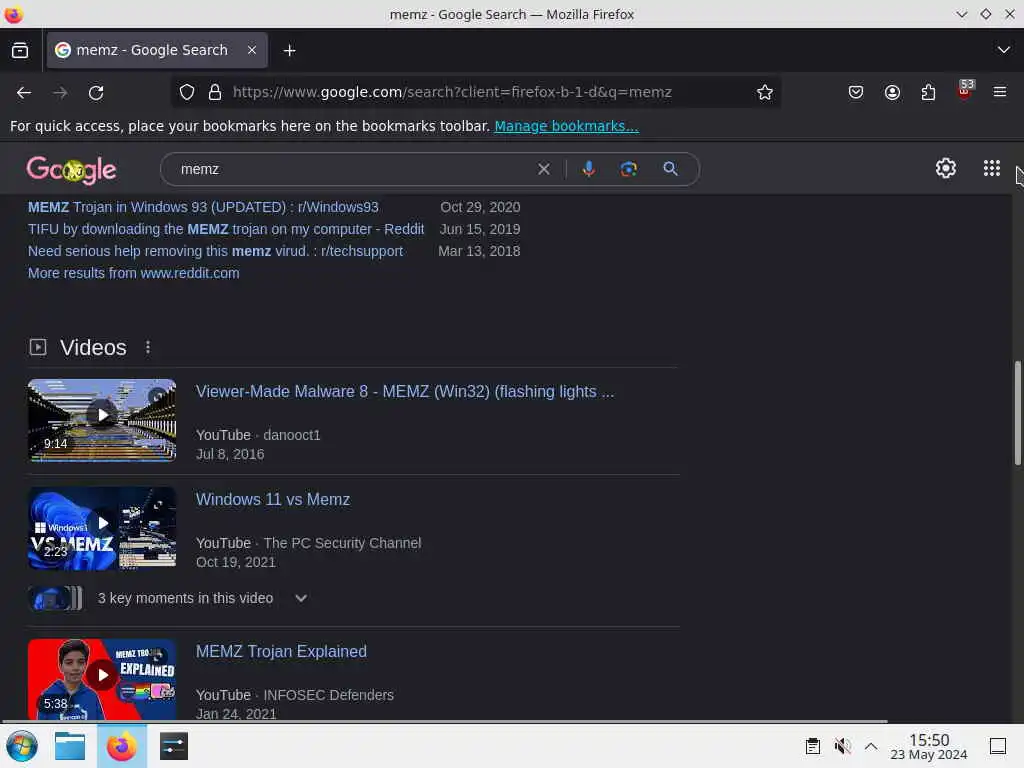
Task: Click the INFOSEC Defenders source text
Action: [328, 696]
